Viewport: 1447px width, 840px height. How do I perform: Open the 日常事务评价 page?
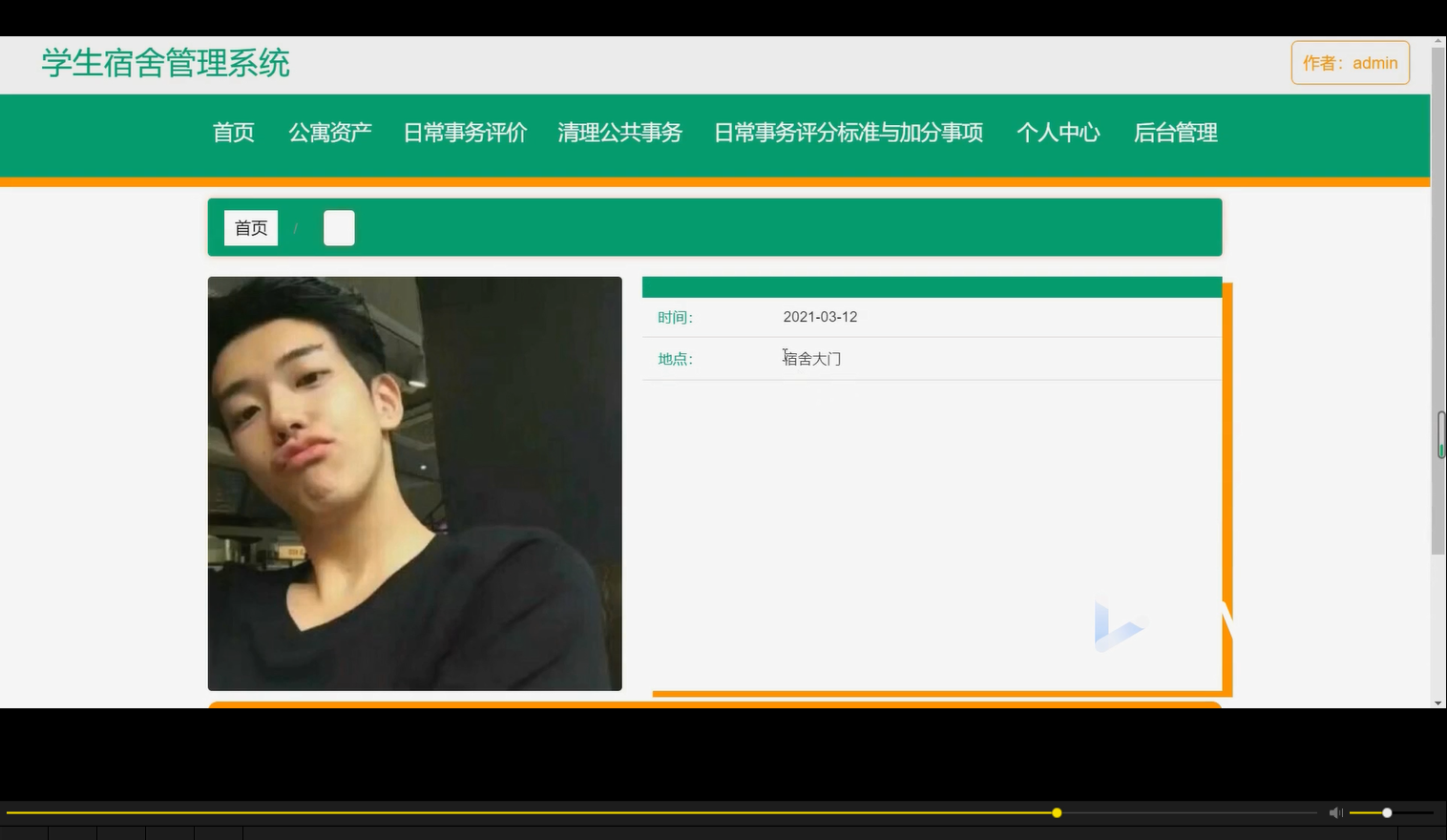[x=465, y=133]
